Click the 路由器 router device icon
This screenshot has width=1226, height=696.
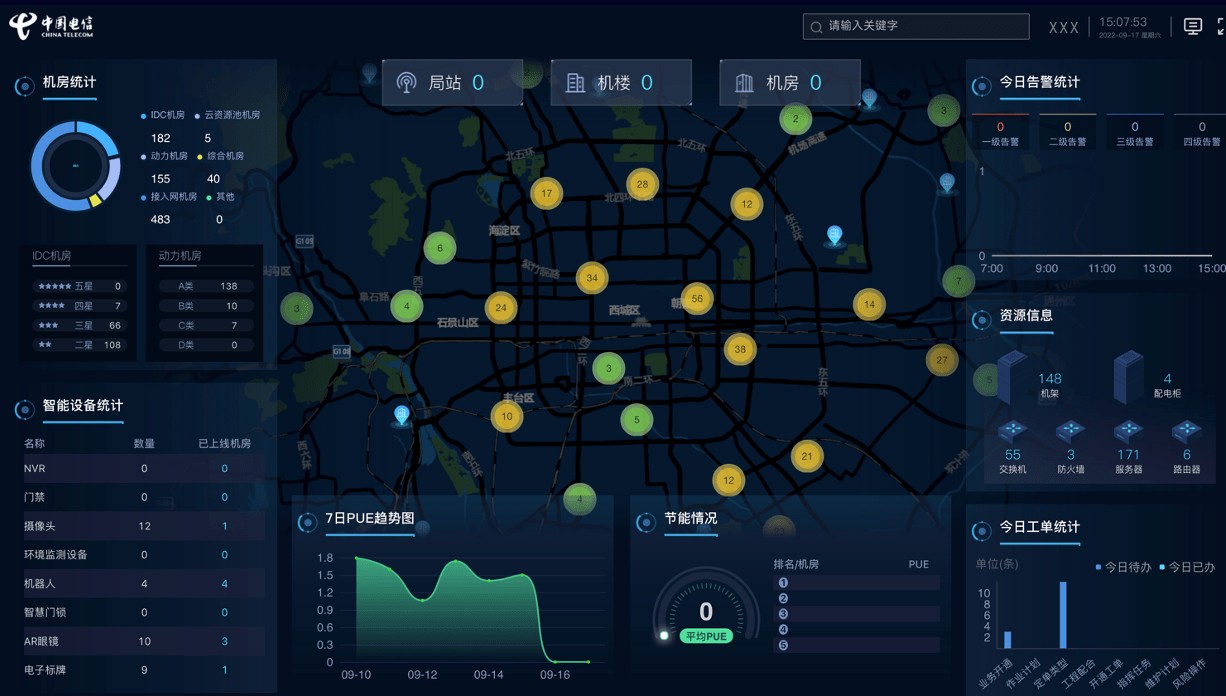1186,432
